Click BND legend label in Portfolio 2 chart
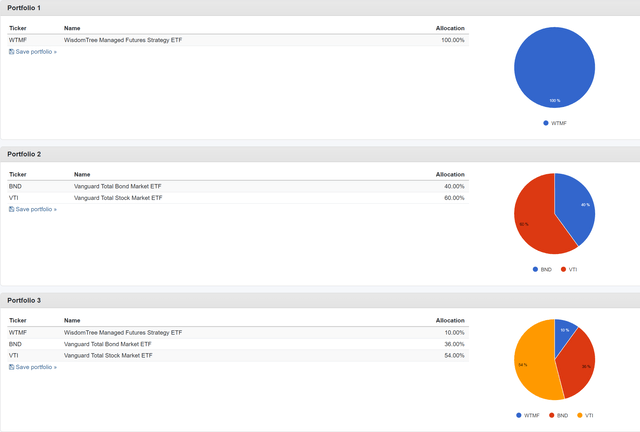Image resolution: width=640 pixels, height=432 pixels. [x=546, y=269]
